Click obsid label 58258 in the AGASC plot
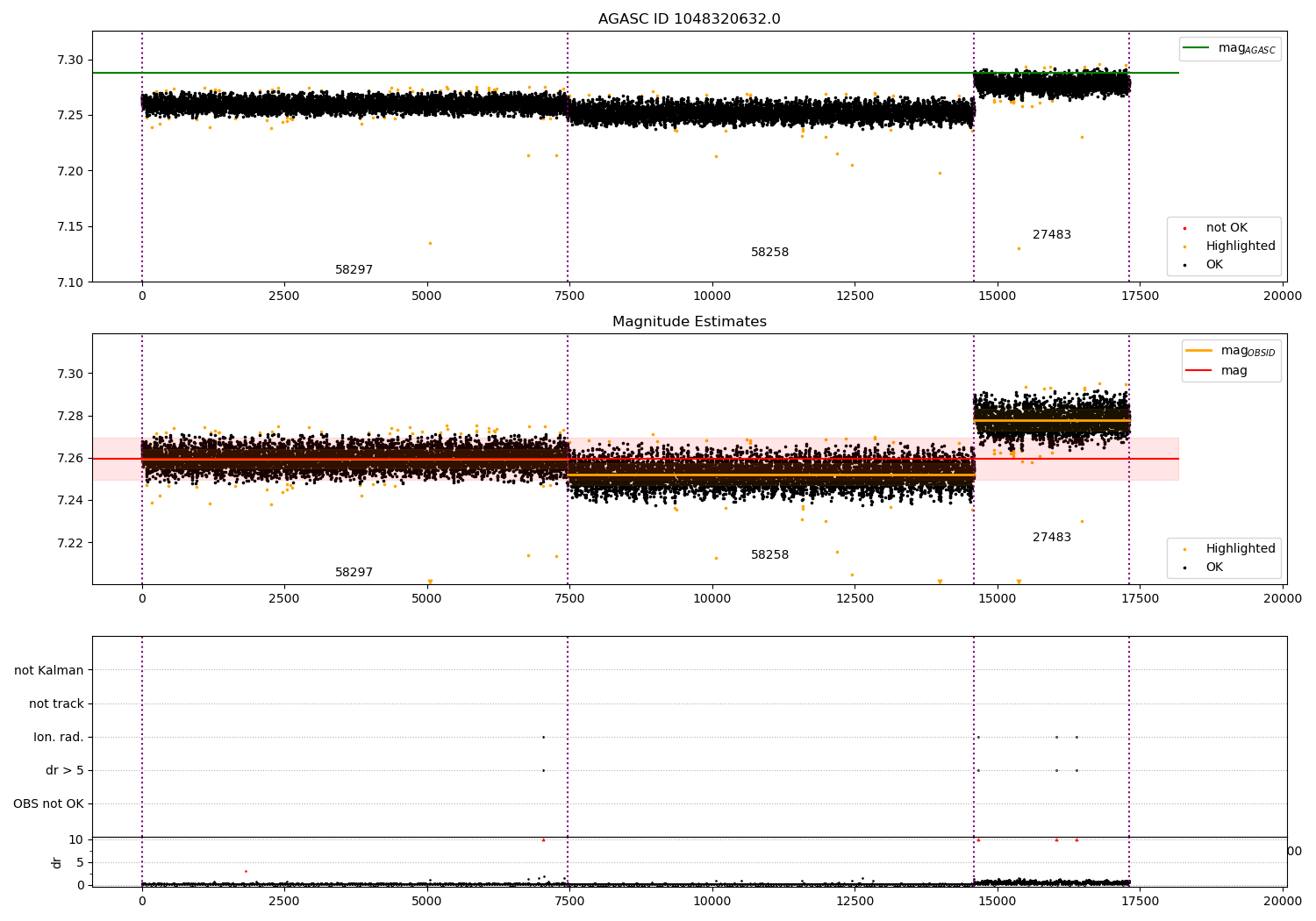This screenshot has width=1316, height=921. [769, 253]
